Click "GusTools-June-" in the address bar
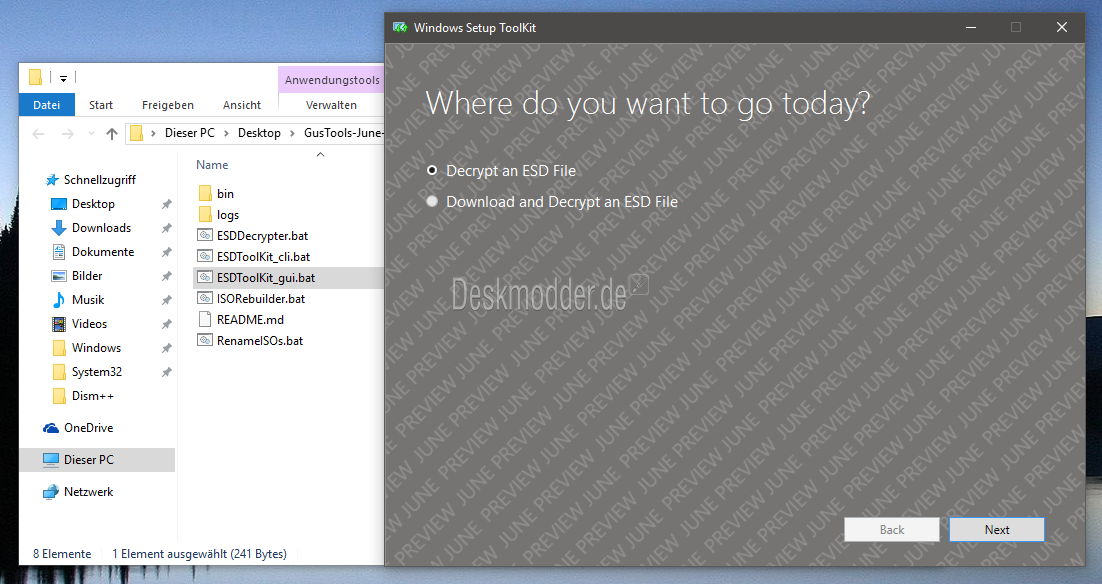Image resolution: width=1102 pixels, height=584 pixels. [x=344, y=133]
